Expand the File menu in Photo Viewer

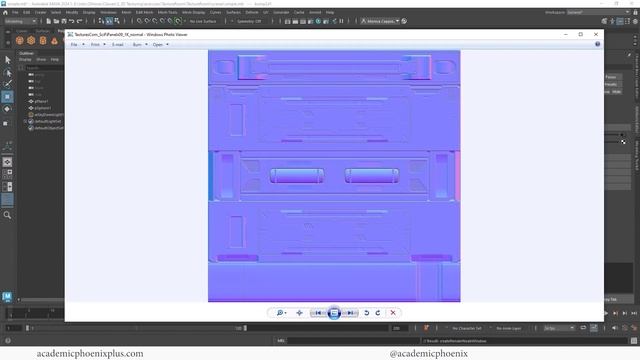click(77, 44)
